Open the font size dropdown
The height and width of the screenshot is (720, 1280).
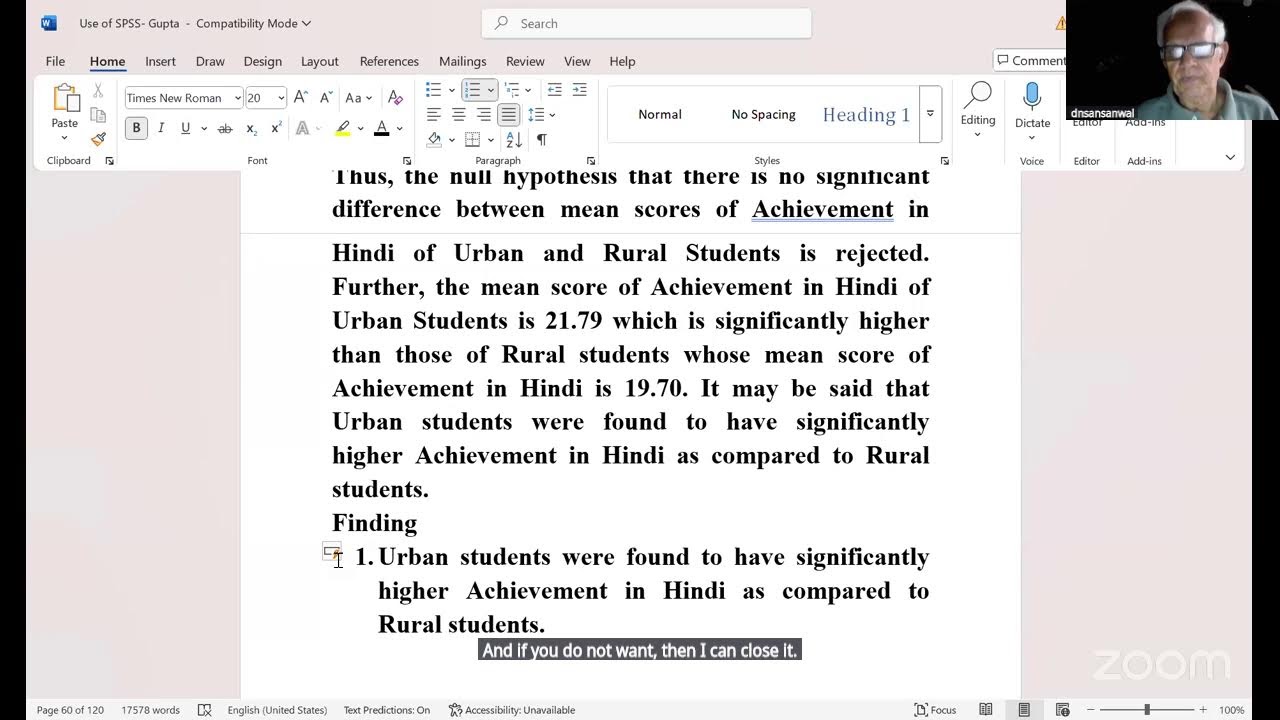click(x=281, y=98)
